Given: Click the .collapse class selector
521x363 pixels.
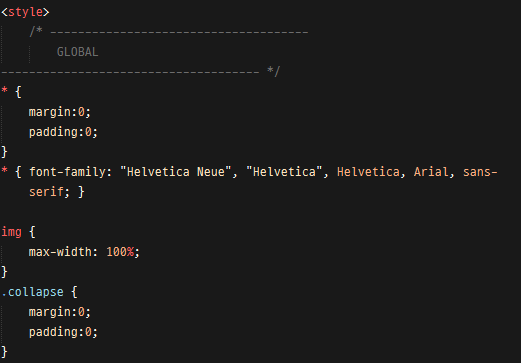Looking at the screenshot, I should [32, 292].
